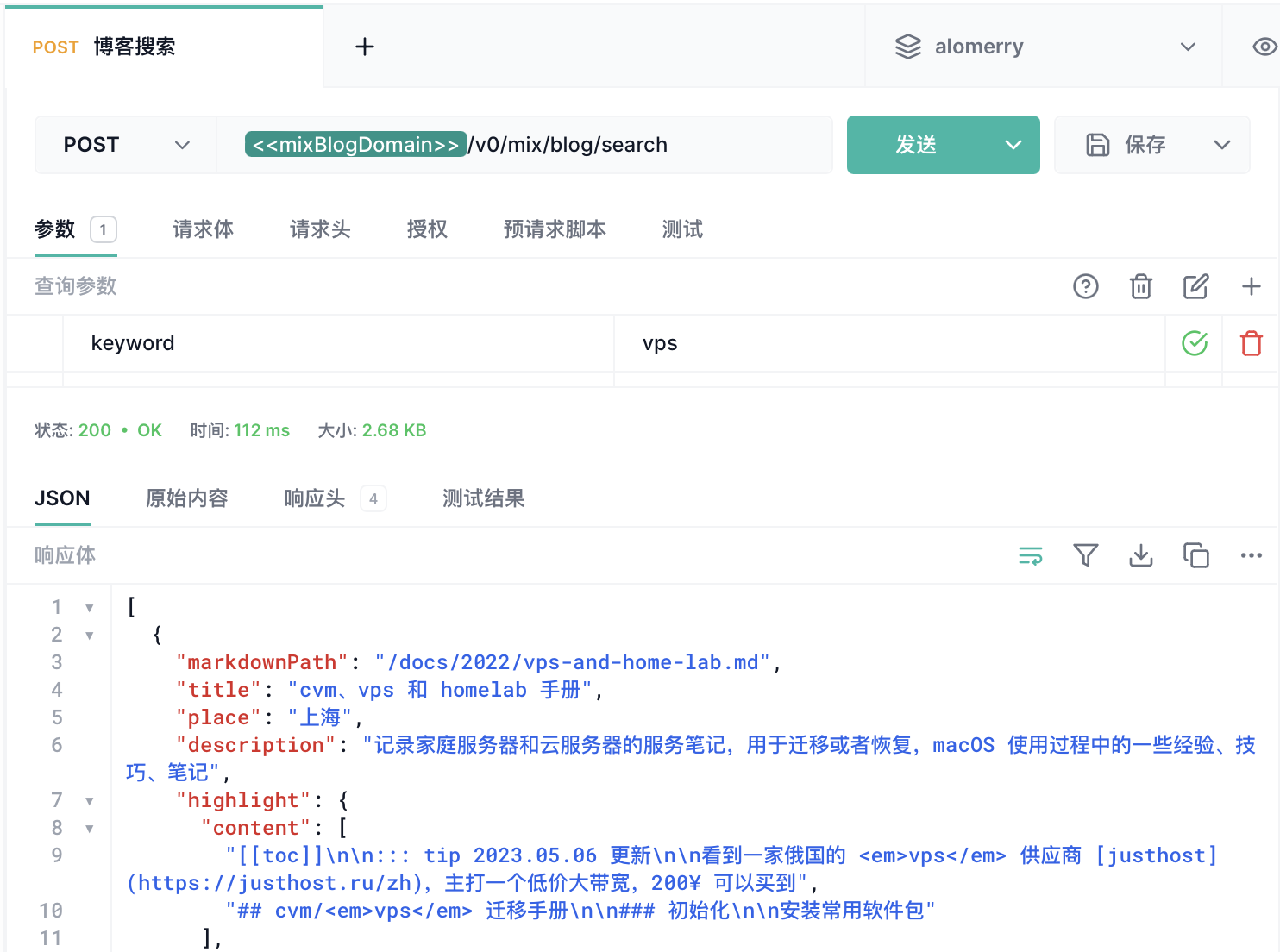Viewport: 1280px width, 952px height.
Task: Collapse the JSON array at line 1
Action: pyautogui.click(x=90, y=608)
